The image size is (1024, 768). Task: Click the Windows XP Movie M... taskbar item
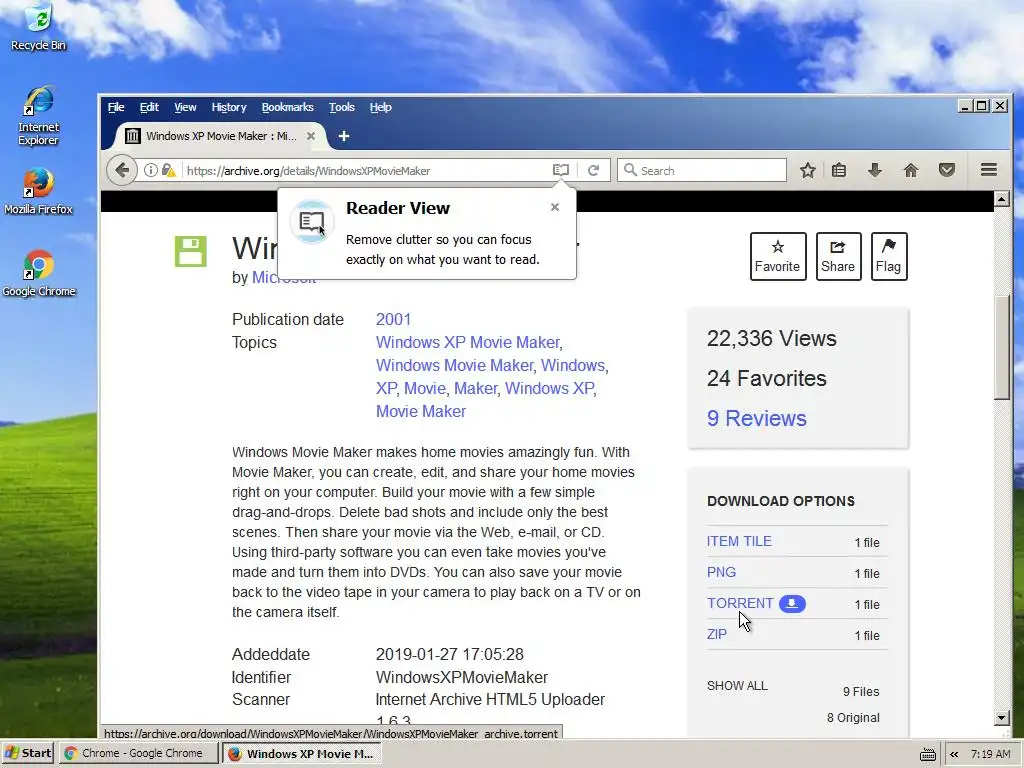coord(301,754)
